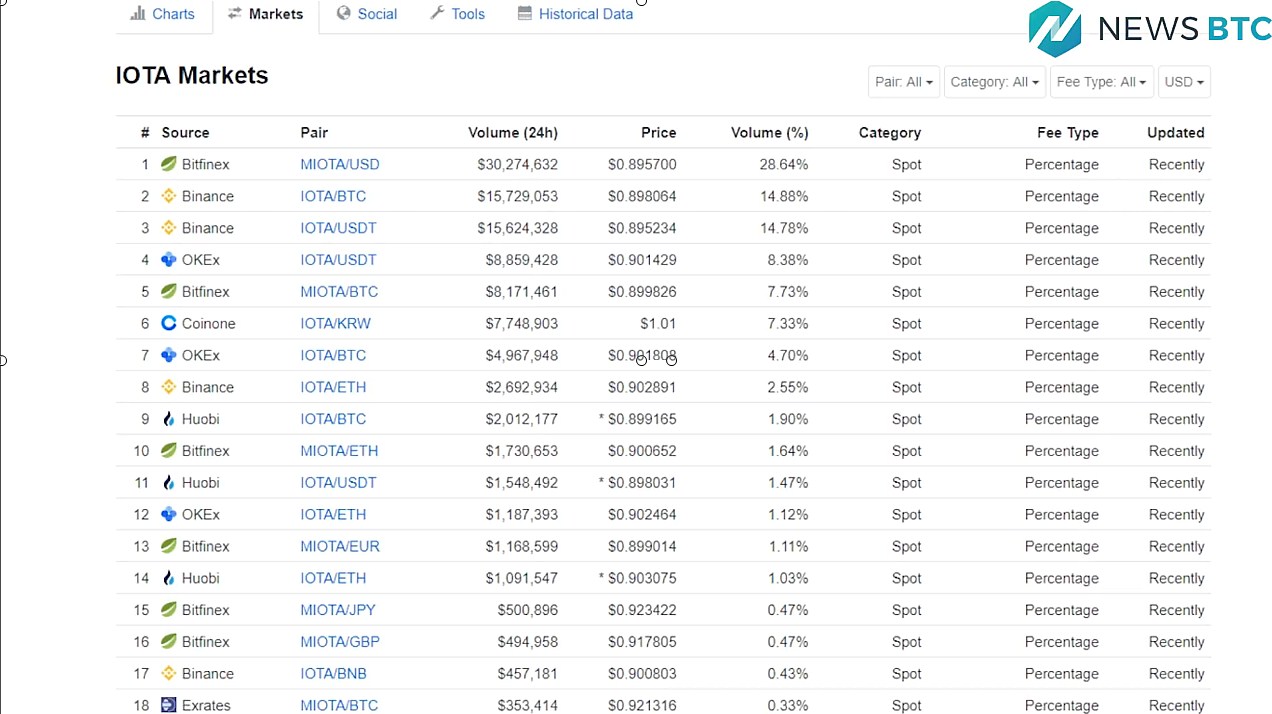Open the MIOTA/USD pair link
The image size is (1272, 714).
pyautogui.click(x=340, y=164)
